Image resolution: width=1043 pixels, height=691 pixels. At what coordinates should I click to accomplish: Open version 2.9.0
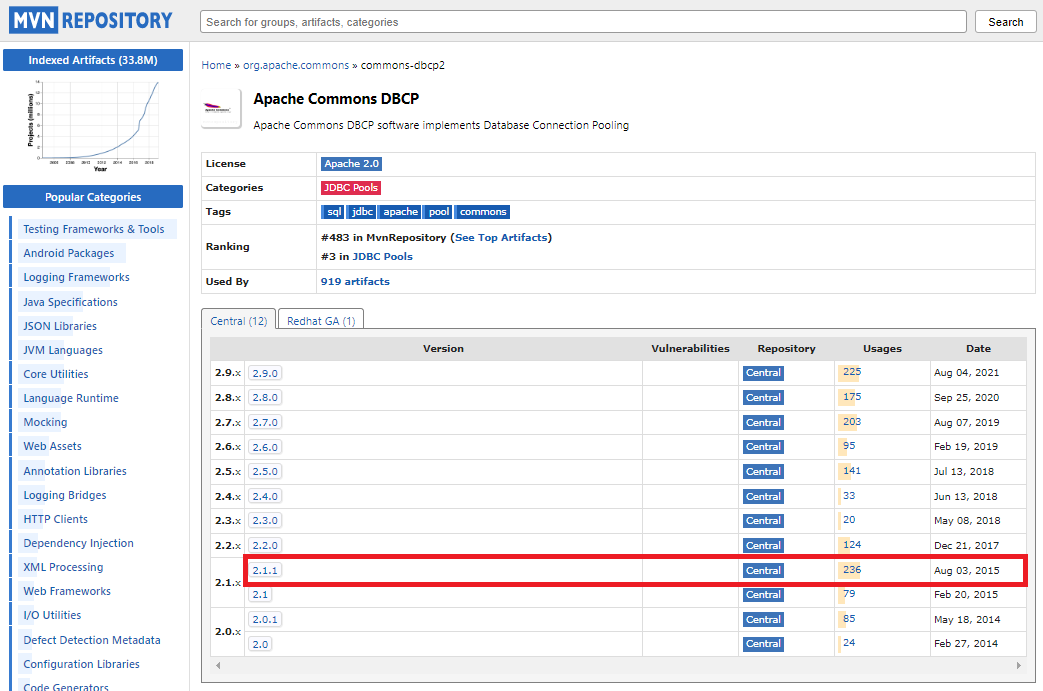[x=265, y=373]
